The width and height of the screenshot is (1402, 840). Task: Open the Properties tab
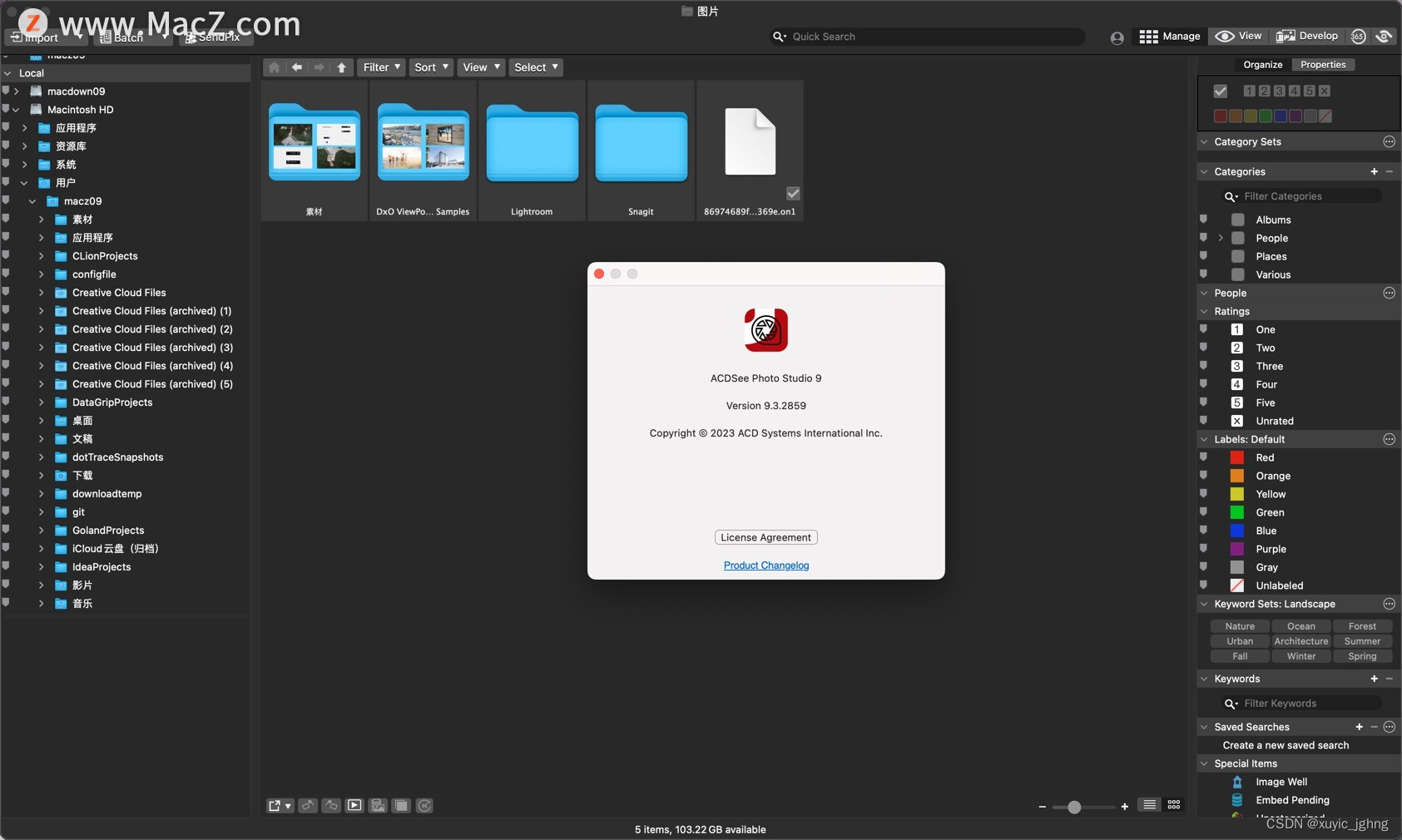pyautogui.click(x=1323, y=65)
